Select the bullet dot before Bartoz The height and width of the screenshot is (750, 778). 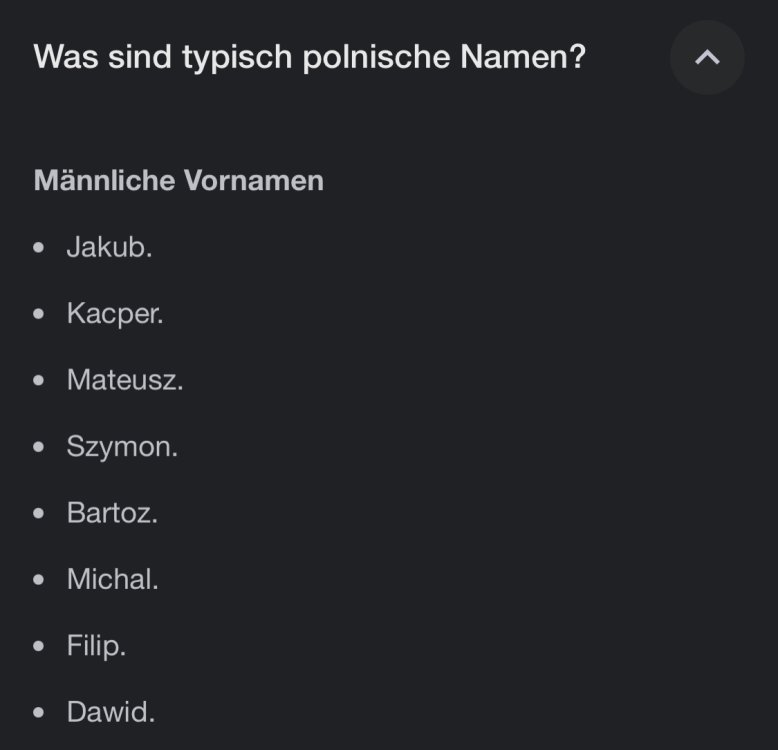coord(39,514)
